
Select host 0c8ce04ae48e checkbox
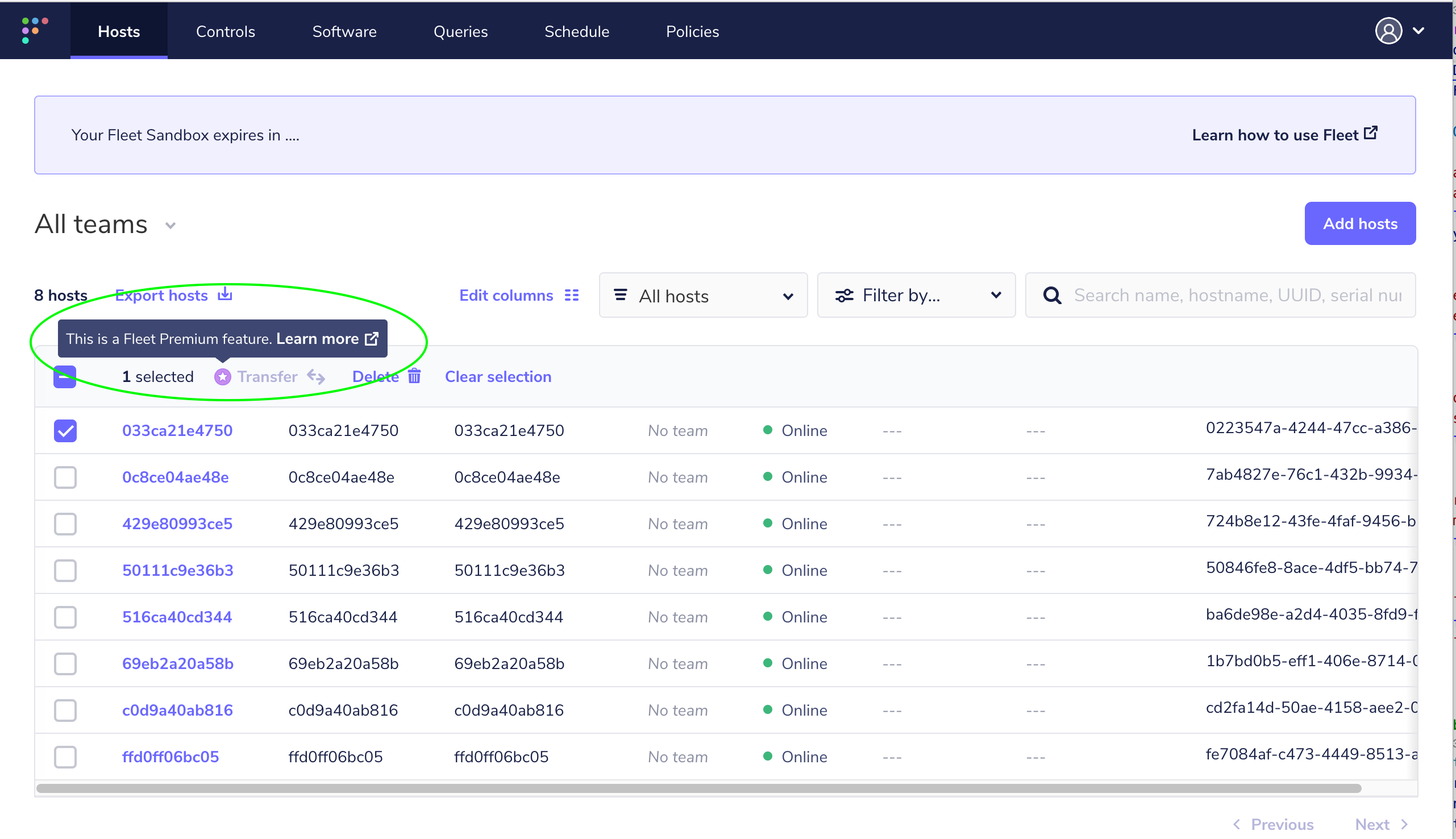click(65, 477)
